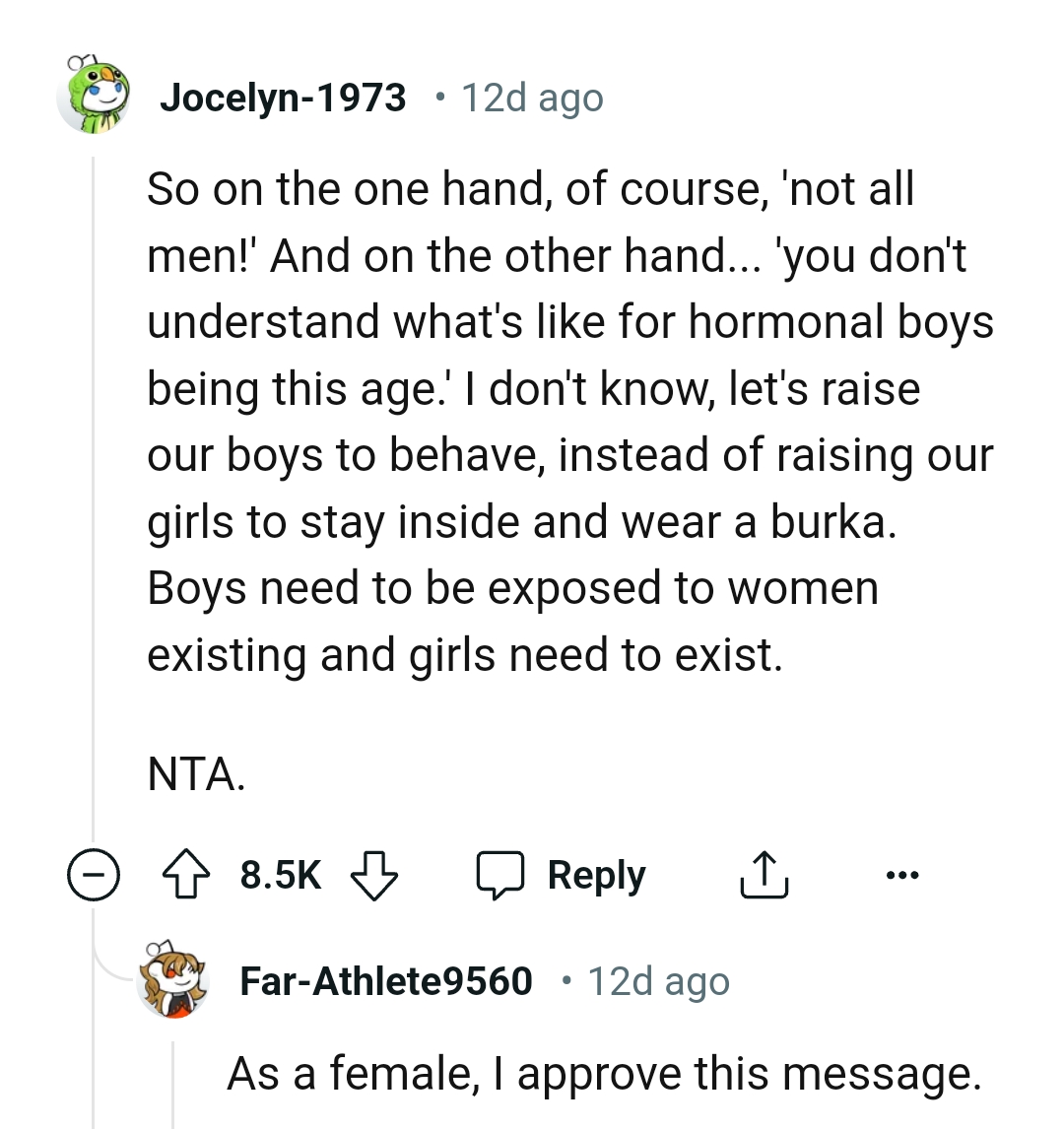Open Jocelyn-1973's avatar
Viewport: 1064px width, 1129px height.
tap(95, 97)
